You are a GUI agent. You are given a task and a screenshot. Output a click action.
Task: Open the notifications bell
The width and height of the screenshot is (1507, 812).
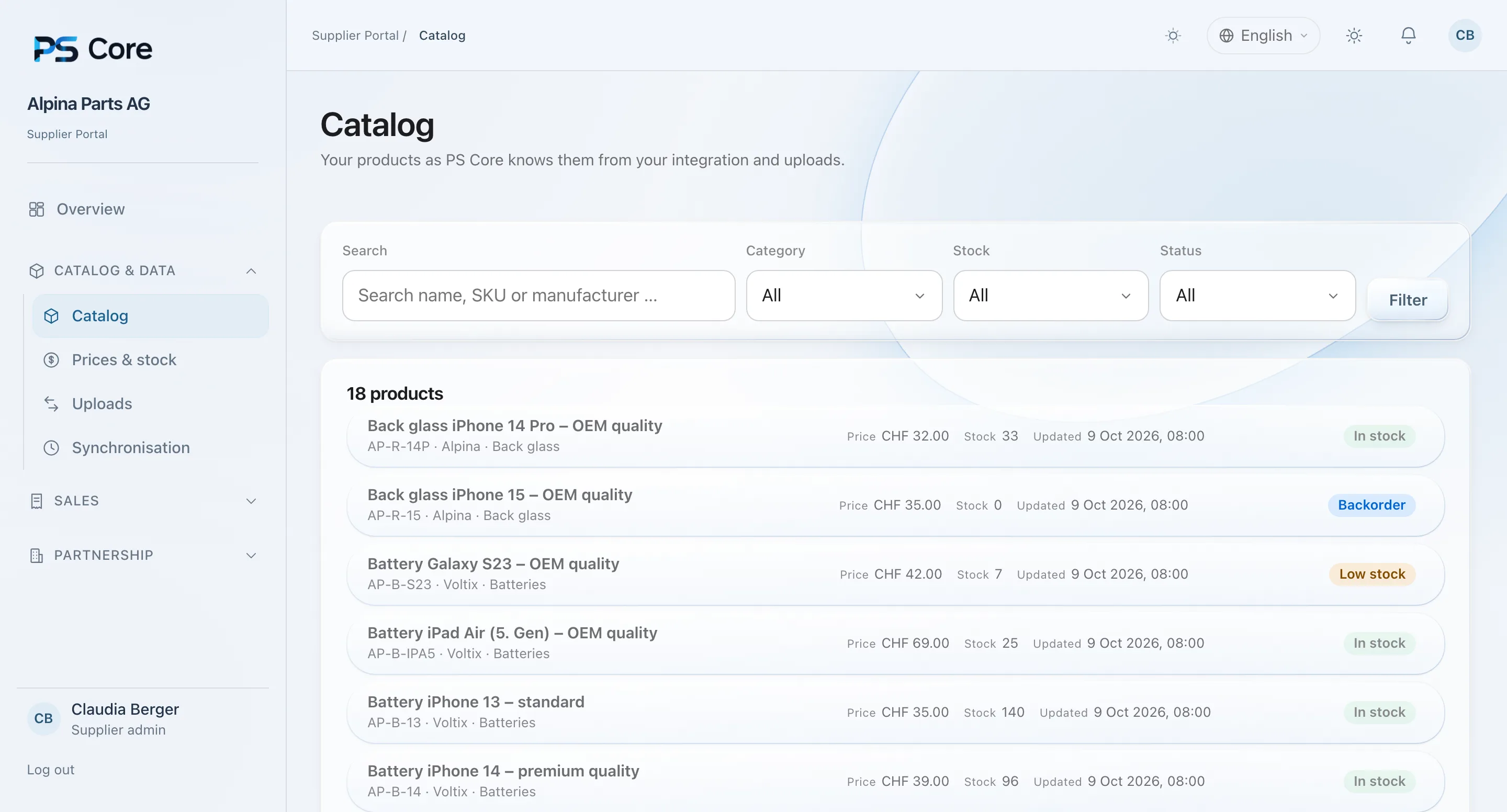point(1408,36)
